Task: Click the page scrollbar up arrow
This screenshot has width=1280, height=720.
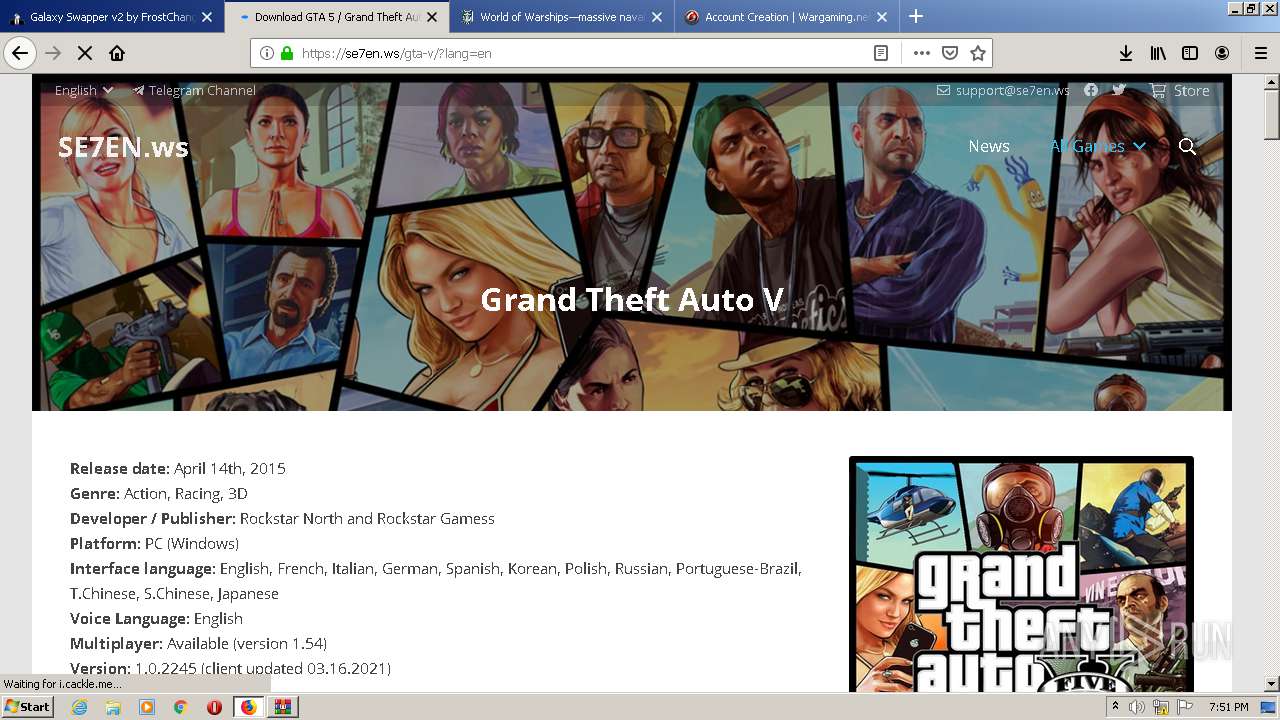Action: [1272, 83]
